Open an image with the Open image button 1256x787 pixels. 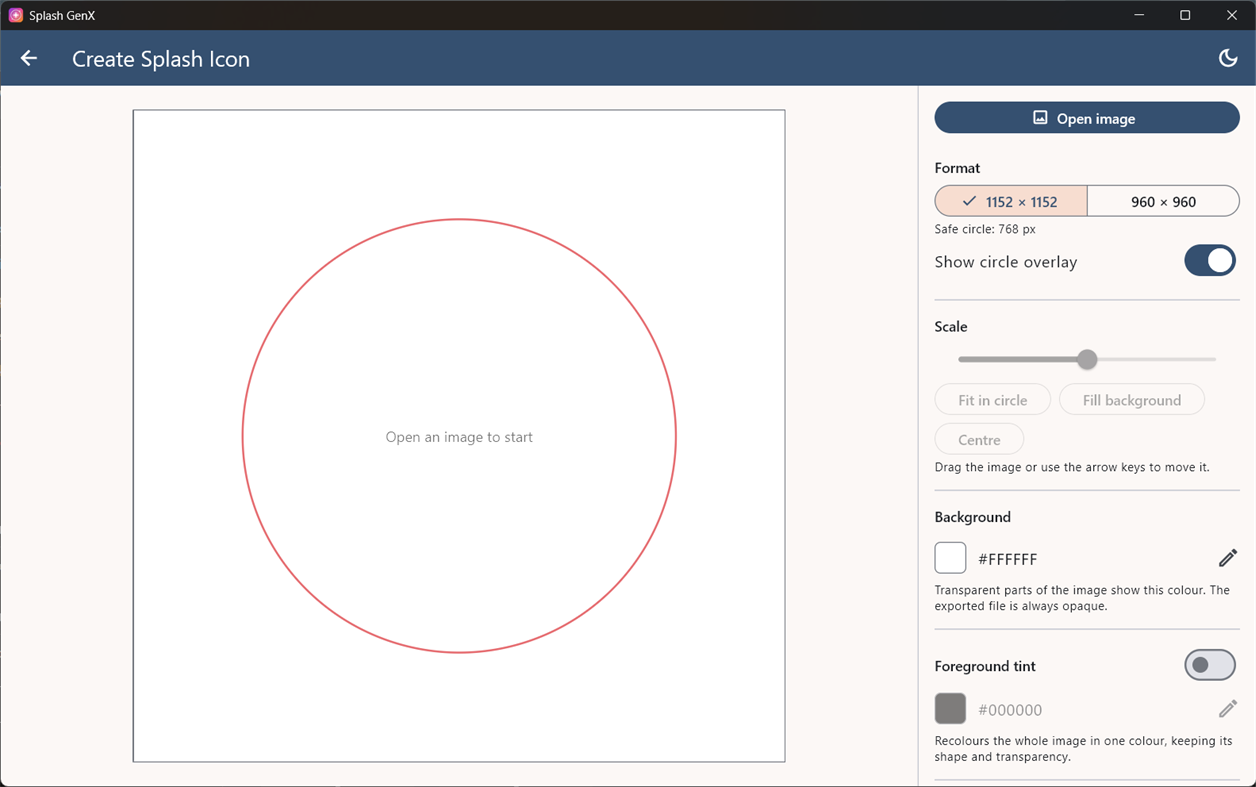pos(1087,118)
